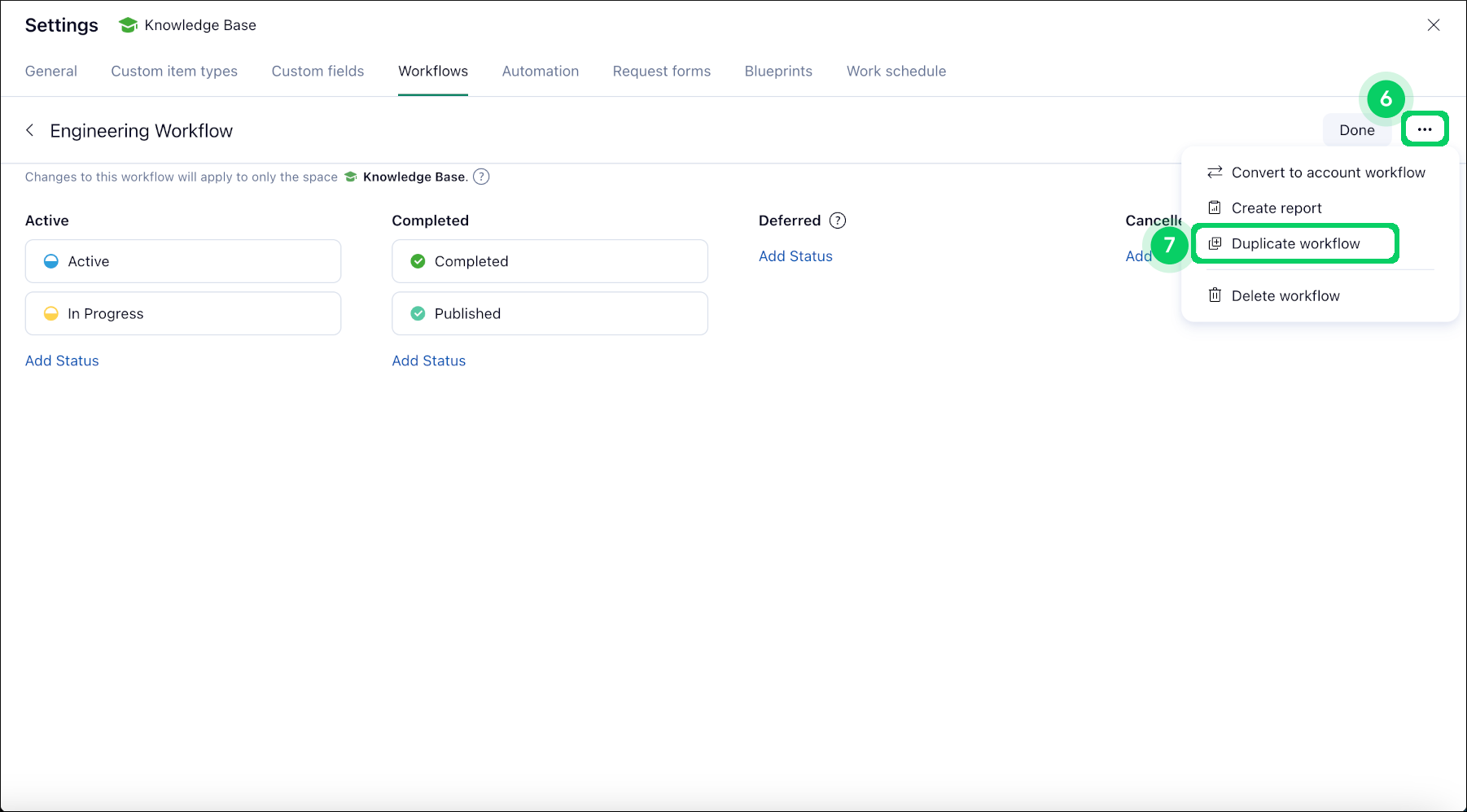Select the Blueprints tab
The width and height of the screenshot is (1467, 812).
click(x=778, y=71)
